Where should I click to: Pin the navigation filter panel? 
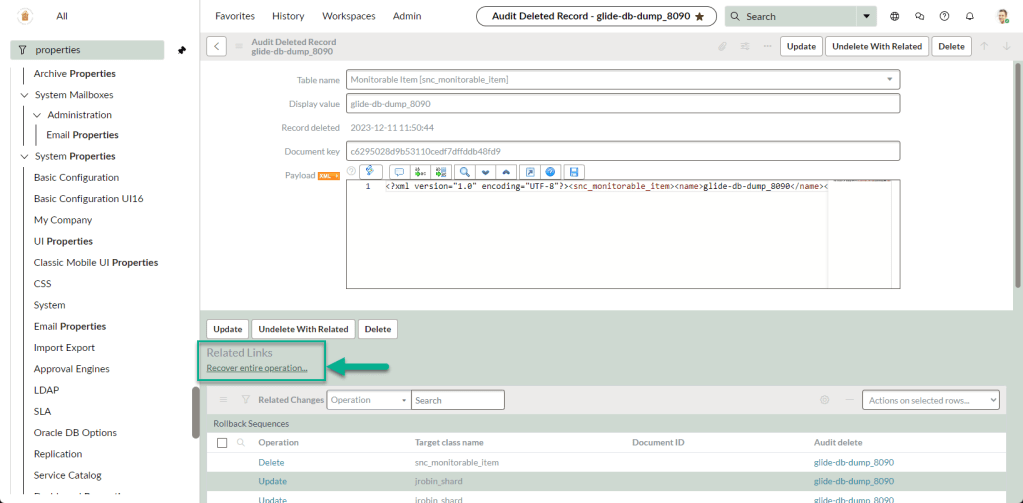(x=182, y=50)
